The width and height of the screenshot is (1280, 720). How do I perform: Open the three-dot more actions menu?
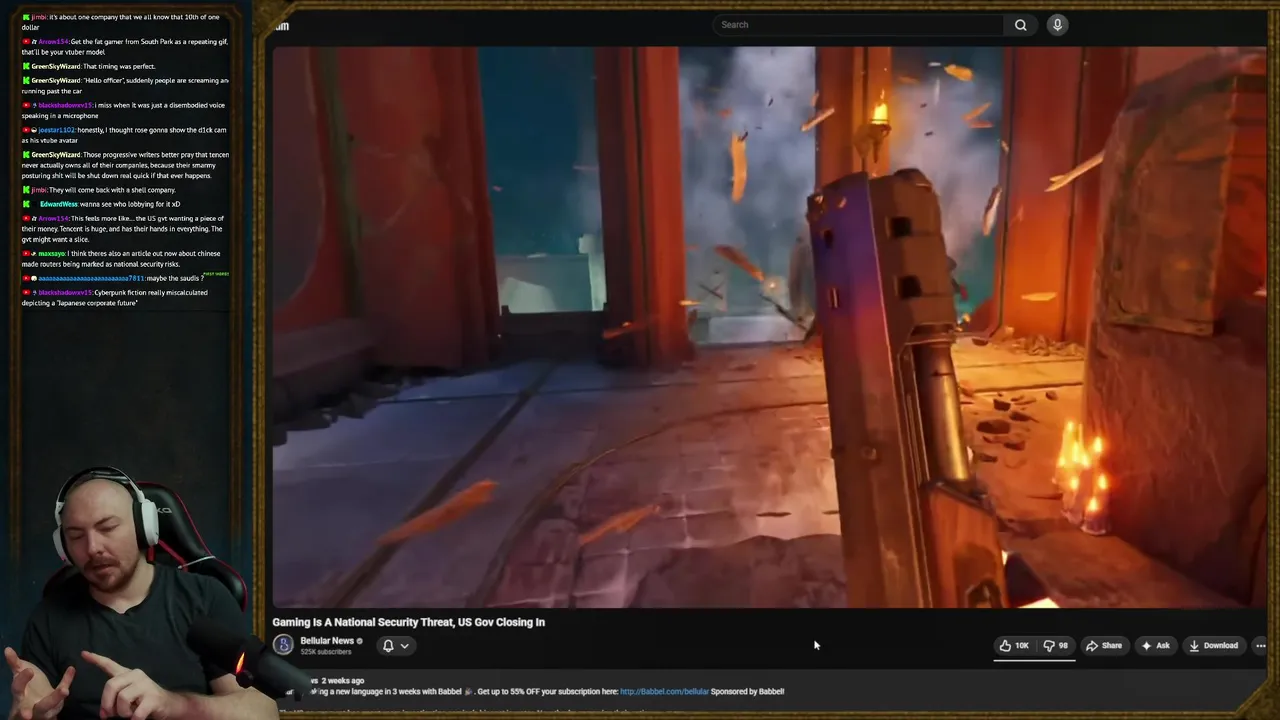coord(1260,646)
